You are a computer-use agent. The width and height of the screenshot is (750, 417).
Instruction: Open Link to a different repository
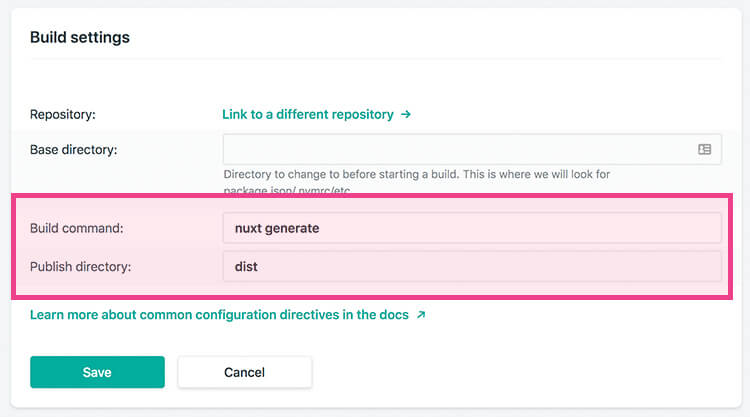pos(308,115)
